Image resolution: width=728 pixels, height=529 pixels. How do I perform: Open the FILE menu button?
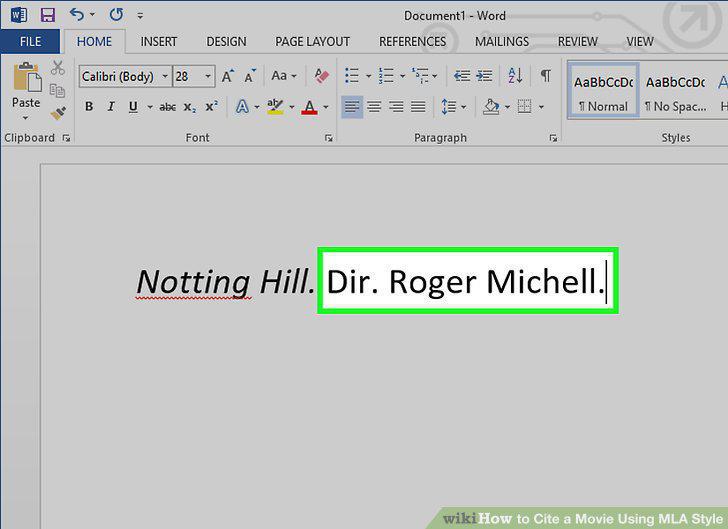30,42
